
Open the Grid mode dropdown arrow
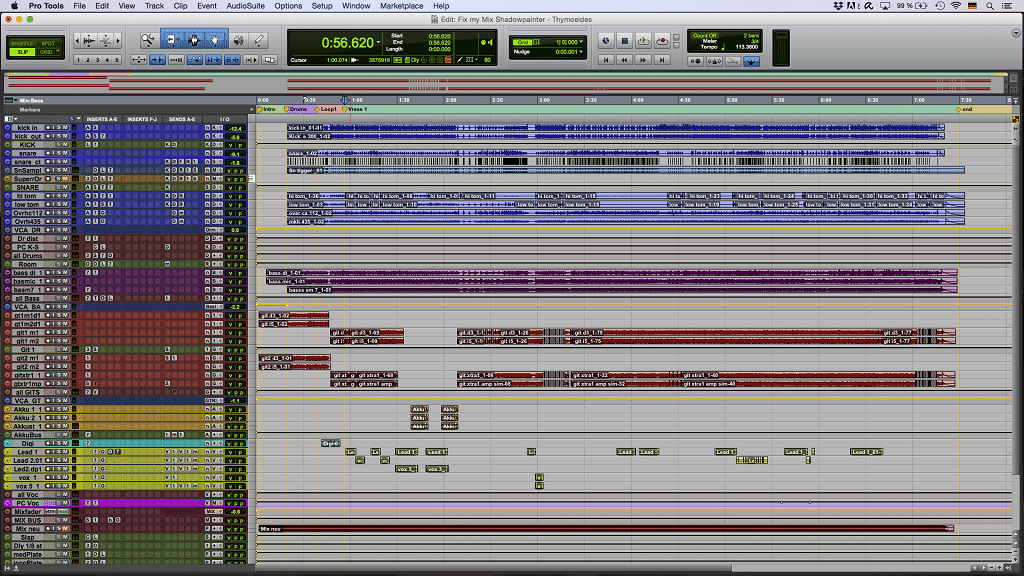pyautogui.click(x=59, y=52)
